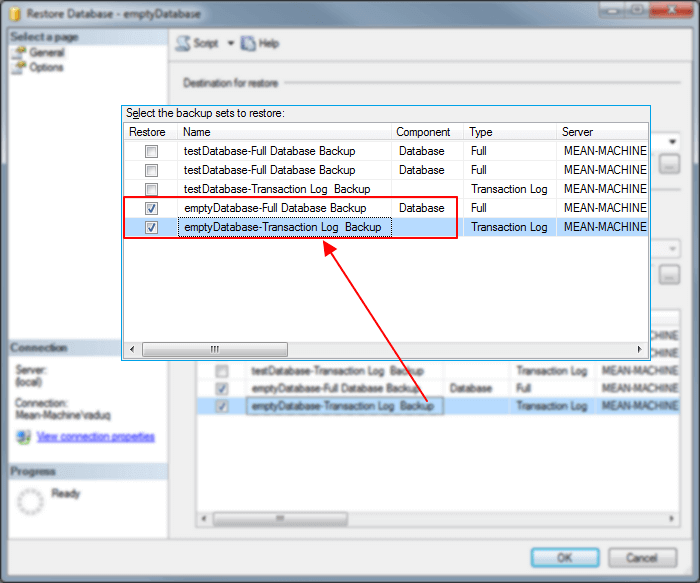Click the Restore column header
This screenshot has width=700, height=583.
[x=150, y=132]
